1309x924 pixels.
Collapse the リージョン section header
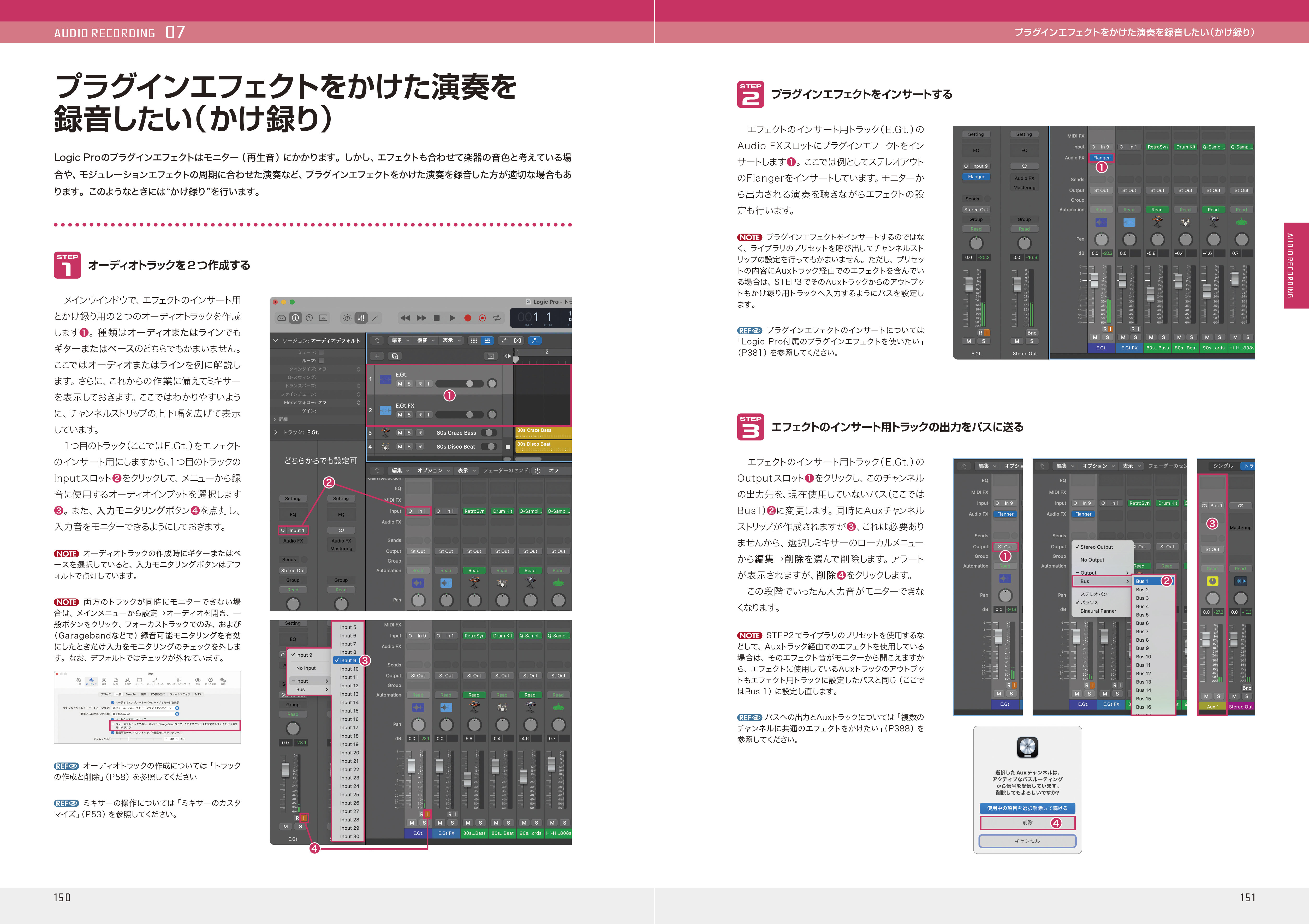point(276,341)
